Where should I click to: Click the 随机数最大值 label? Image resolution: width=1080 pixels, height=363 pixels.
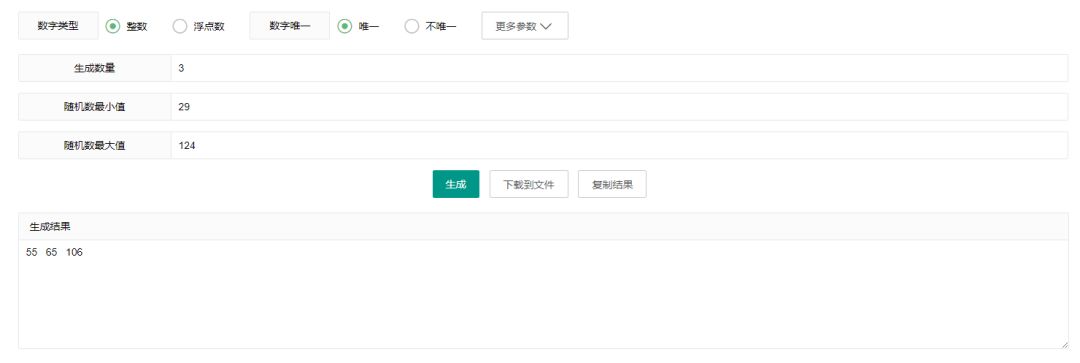point(95,145)
